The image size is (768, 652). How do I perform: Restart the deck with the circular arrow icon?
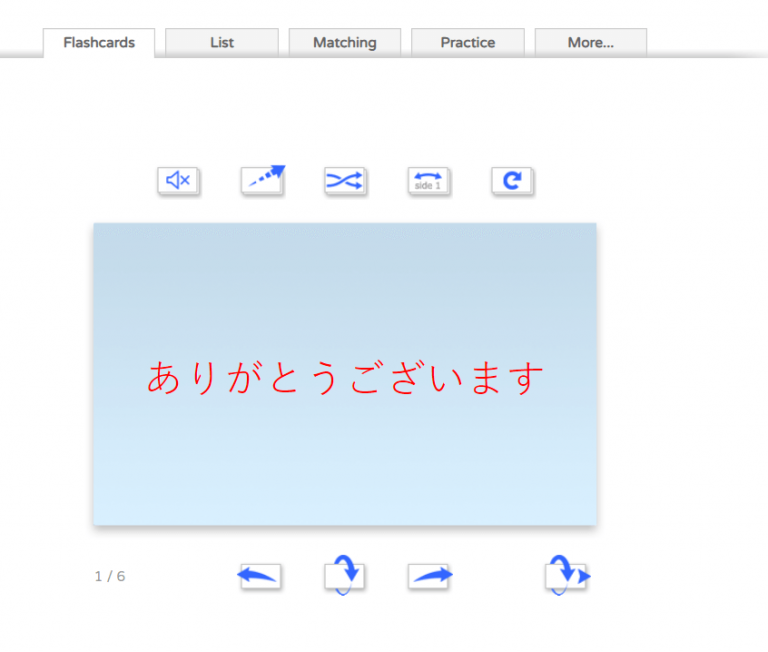[x=512, y=181]
